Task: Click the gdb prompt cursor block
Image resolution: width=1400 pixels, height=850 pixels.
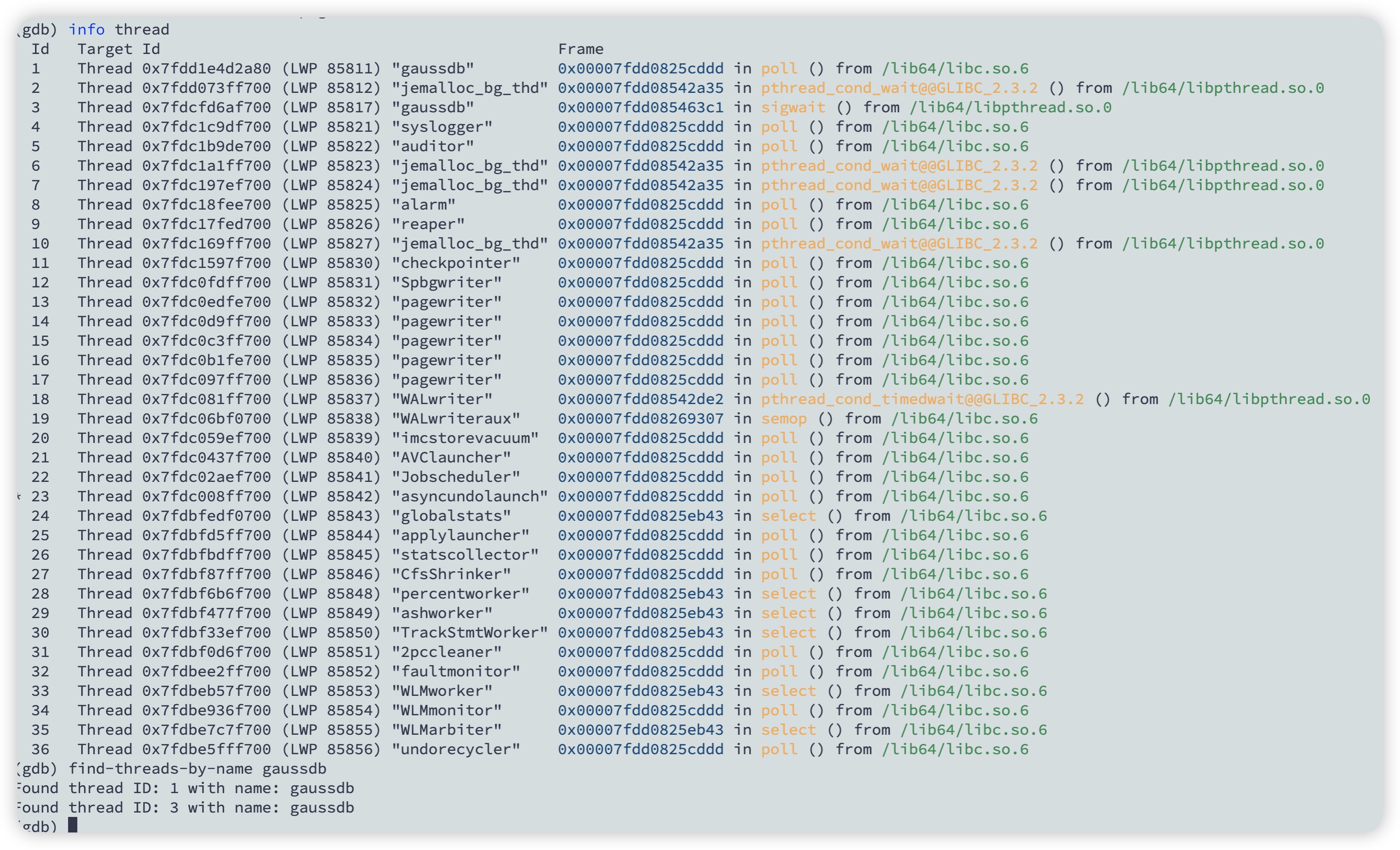Action: pos(72,825)
